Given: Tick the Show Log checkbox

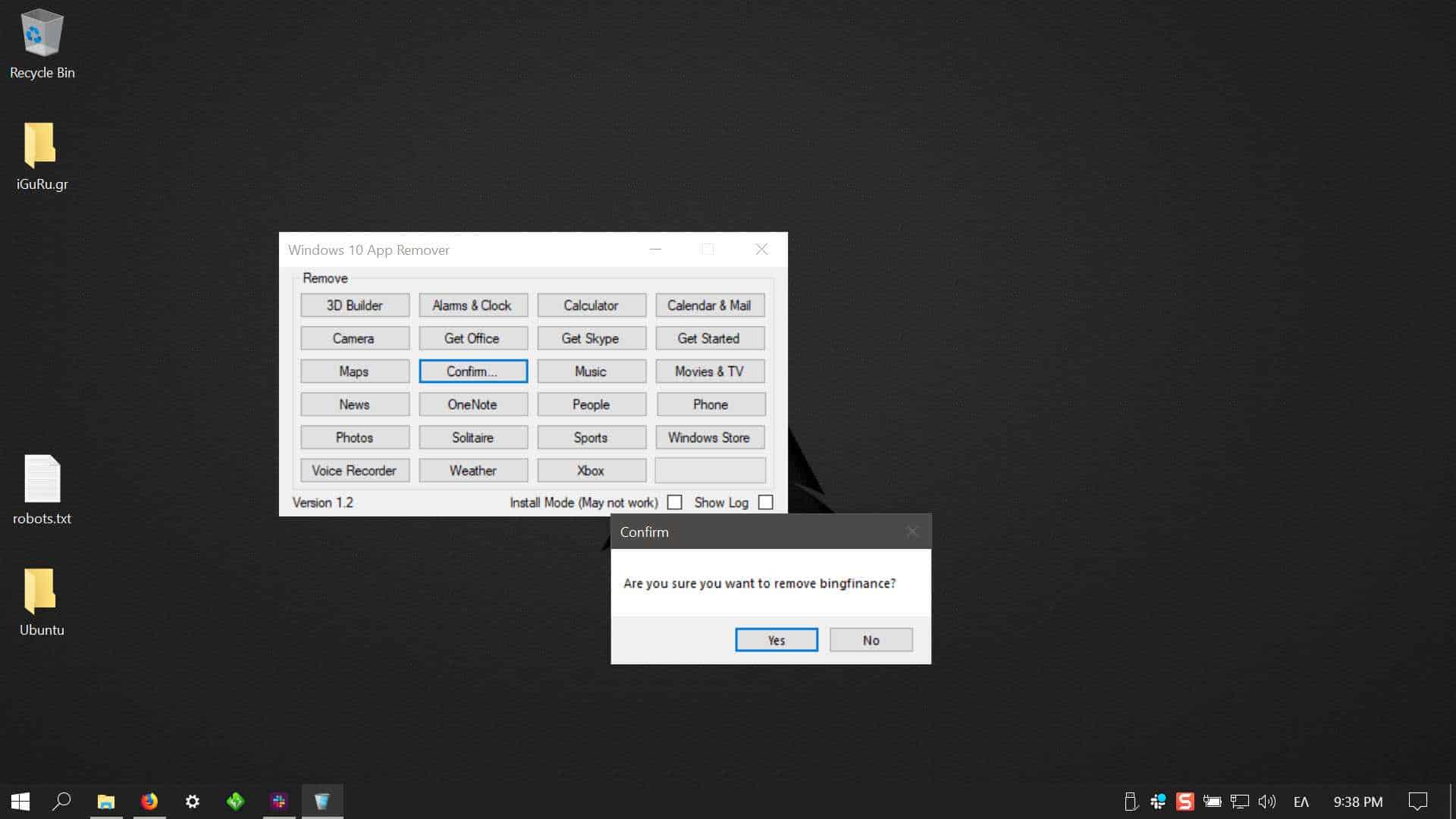Looking at the screenshot, I should pos(766,503).
